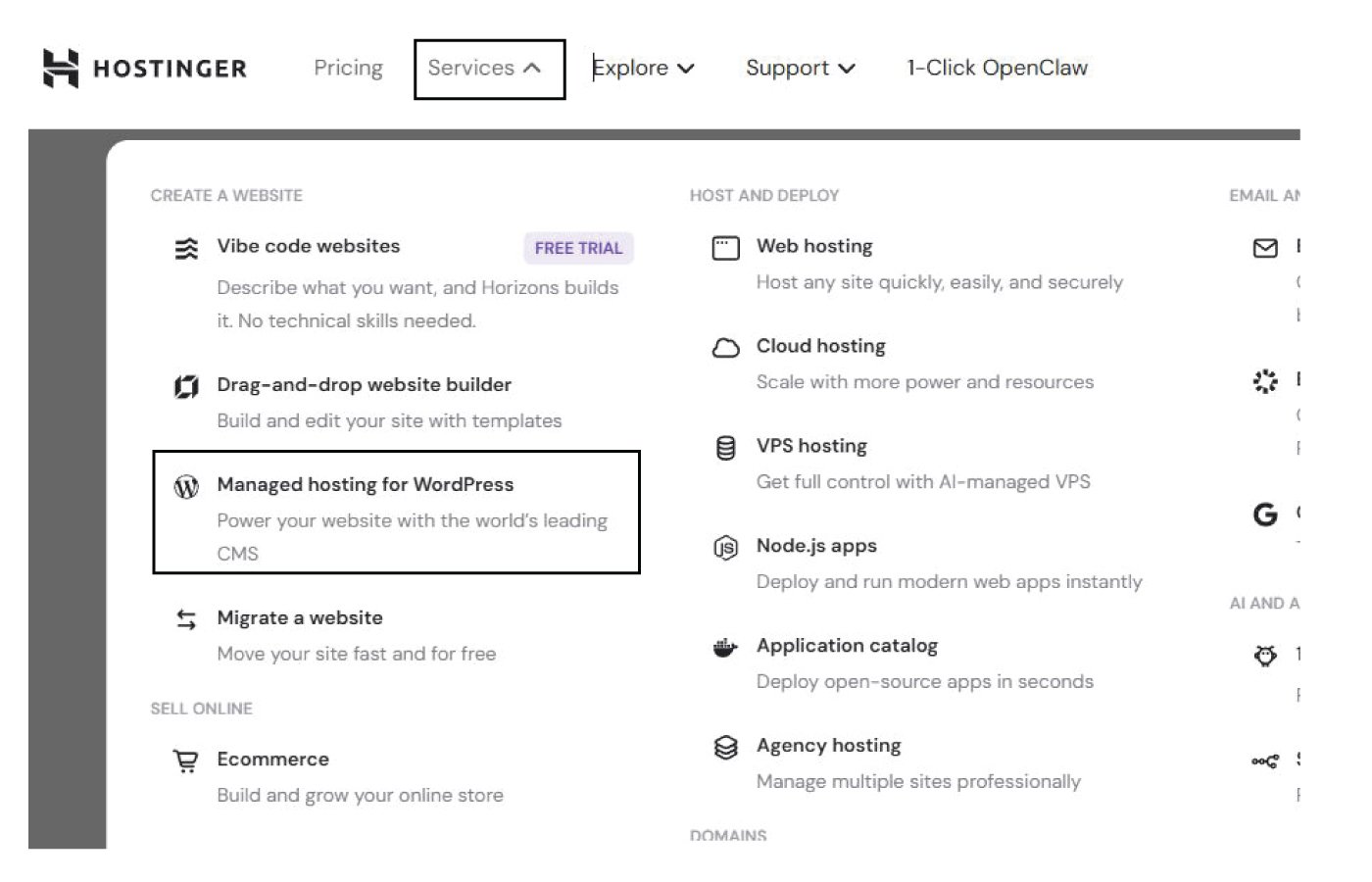Click the Cloud hosting cloud icon

725,347
